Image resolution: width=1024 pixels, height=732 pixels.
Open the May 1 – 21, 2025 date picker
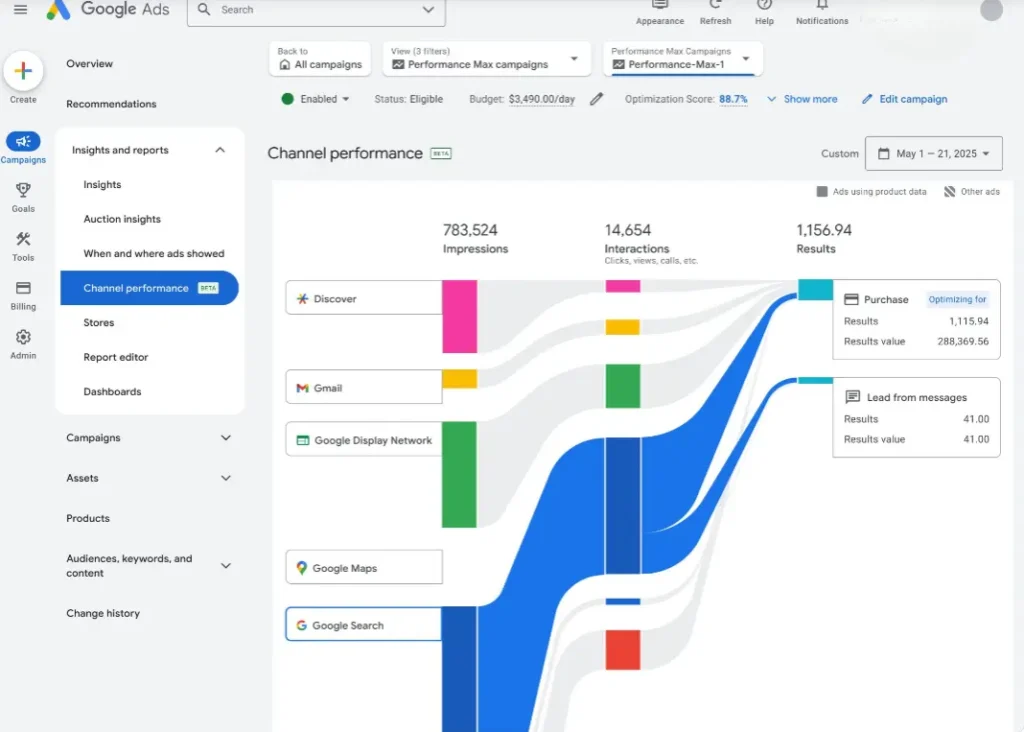pyautogui.click(x=933, y=154)
